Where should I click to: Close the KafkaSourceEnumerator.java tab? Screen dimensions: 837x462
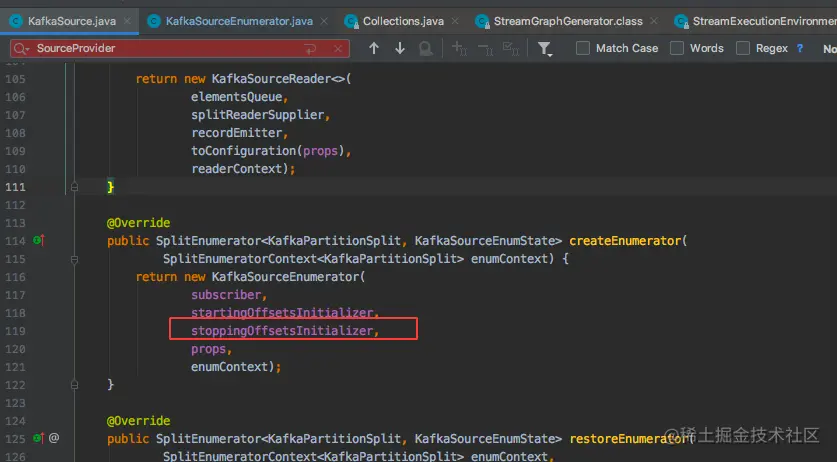[x=324, y=21]
